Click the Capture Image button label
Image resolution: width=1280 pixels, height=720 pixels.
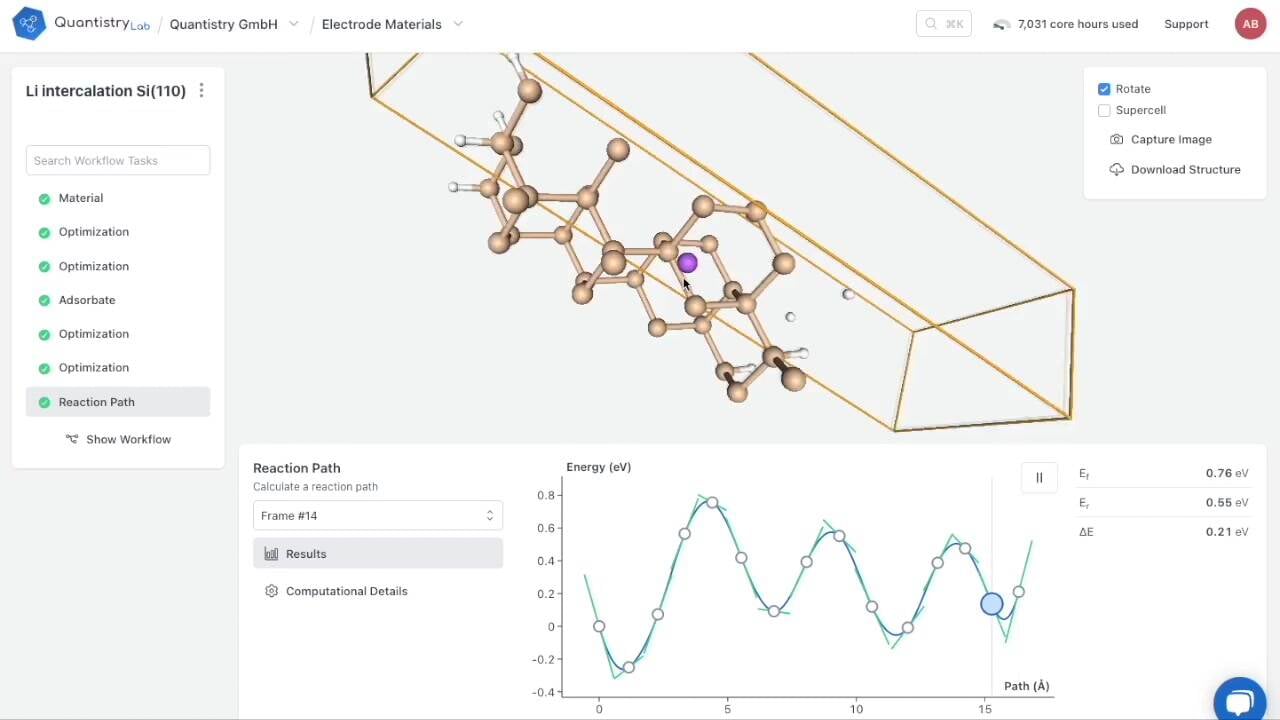pos(1171,140)
